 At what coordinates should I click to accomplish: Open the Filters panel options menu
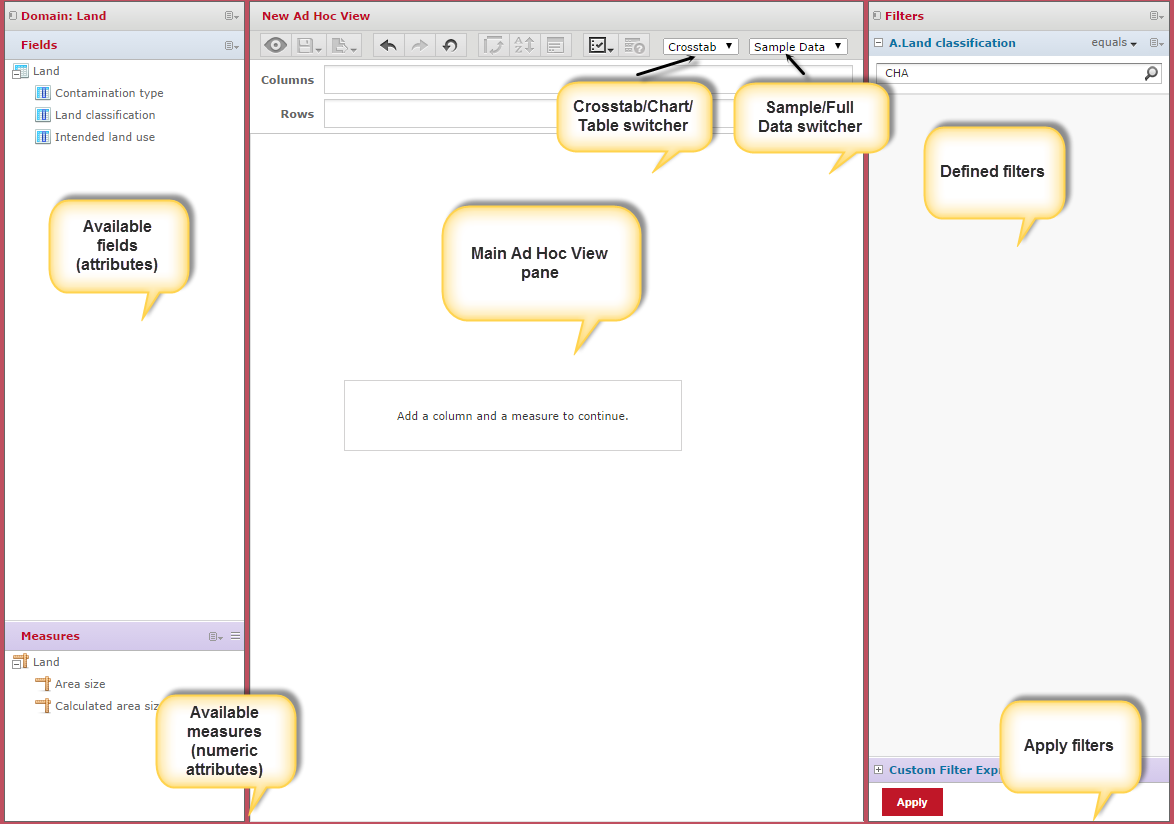click(x=1156, y=16)
